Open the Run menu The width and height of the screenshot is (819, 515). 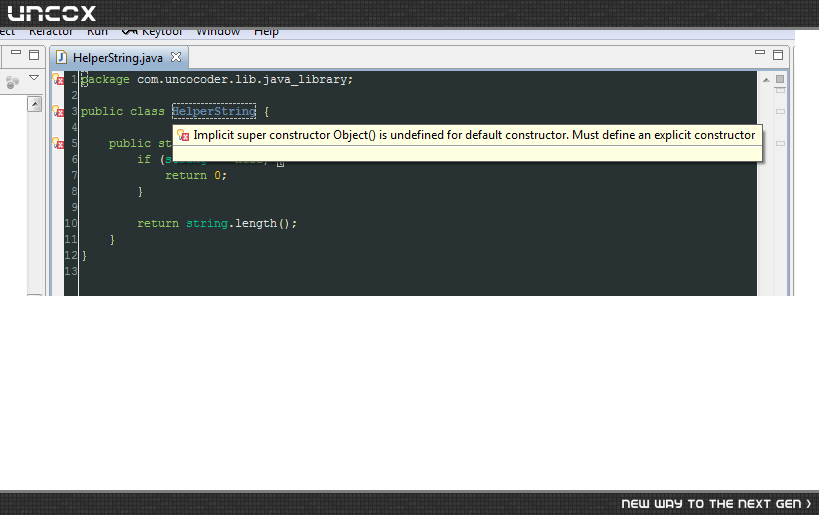97,32
